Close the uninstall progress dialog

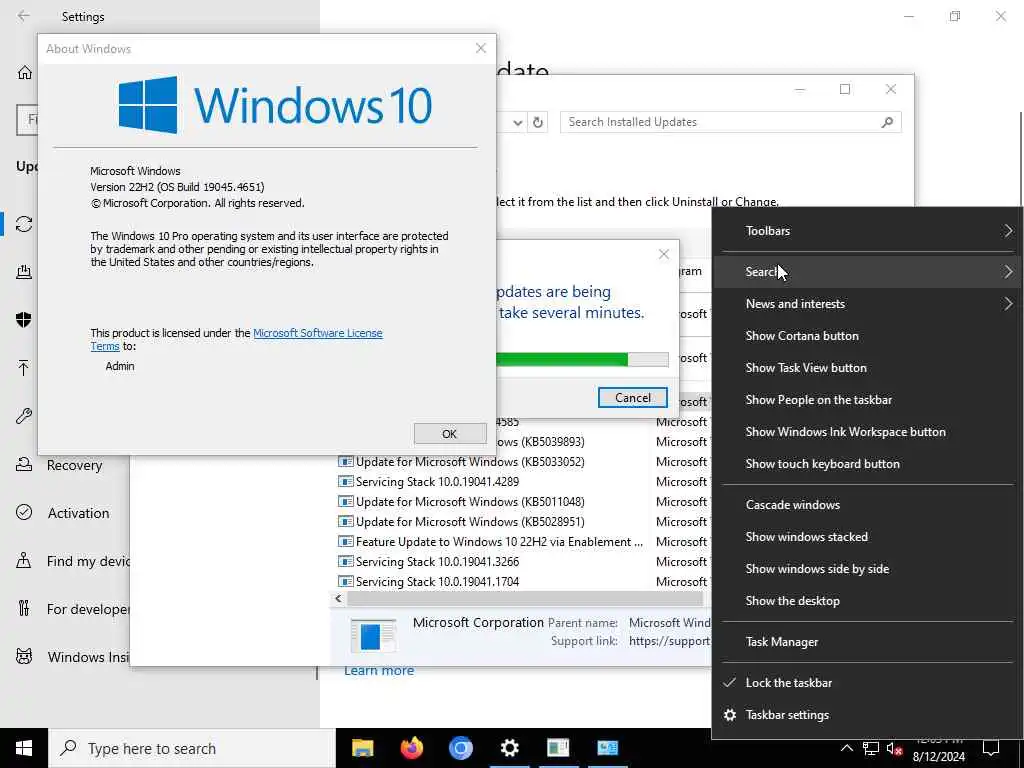click(x=664, y=254)
